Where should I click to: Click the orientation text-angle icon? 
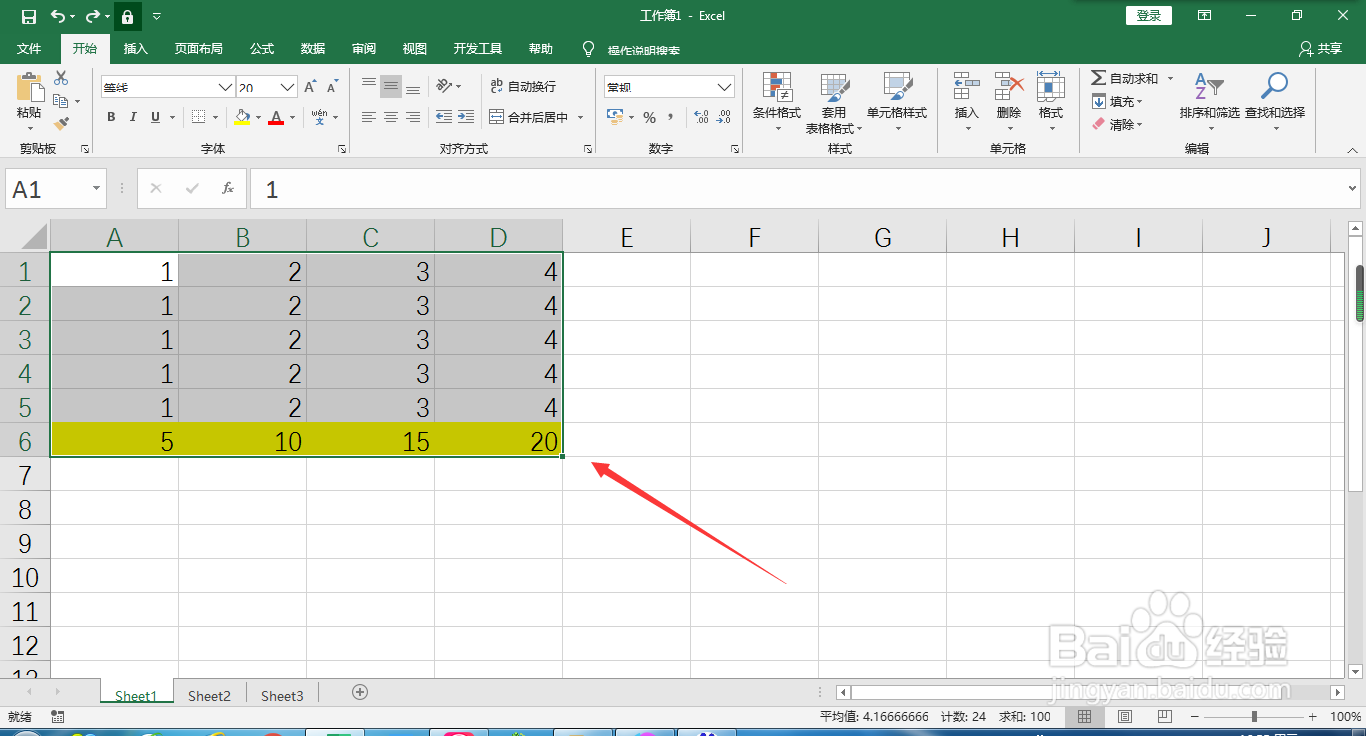445,86
